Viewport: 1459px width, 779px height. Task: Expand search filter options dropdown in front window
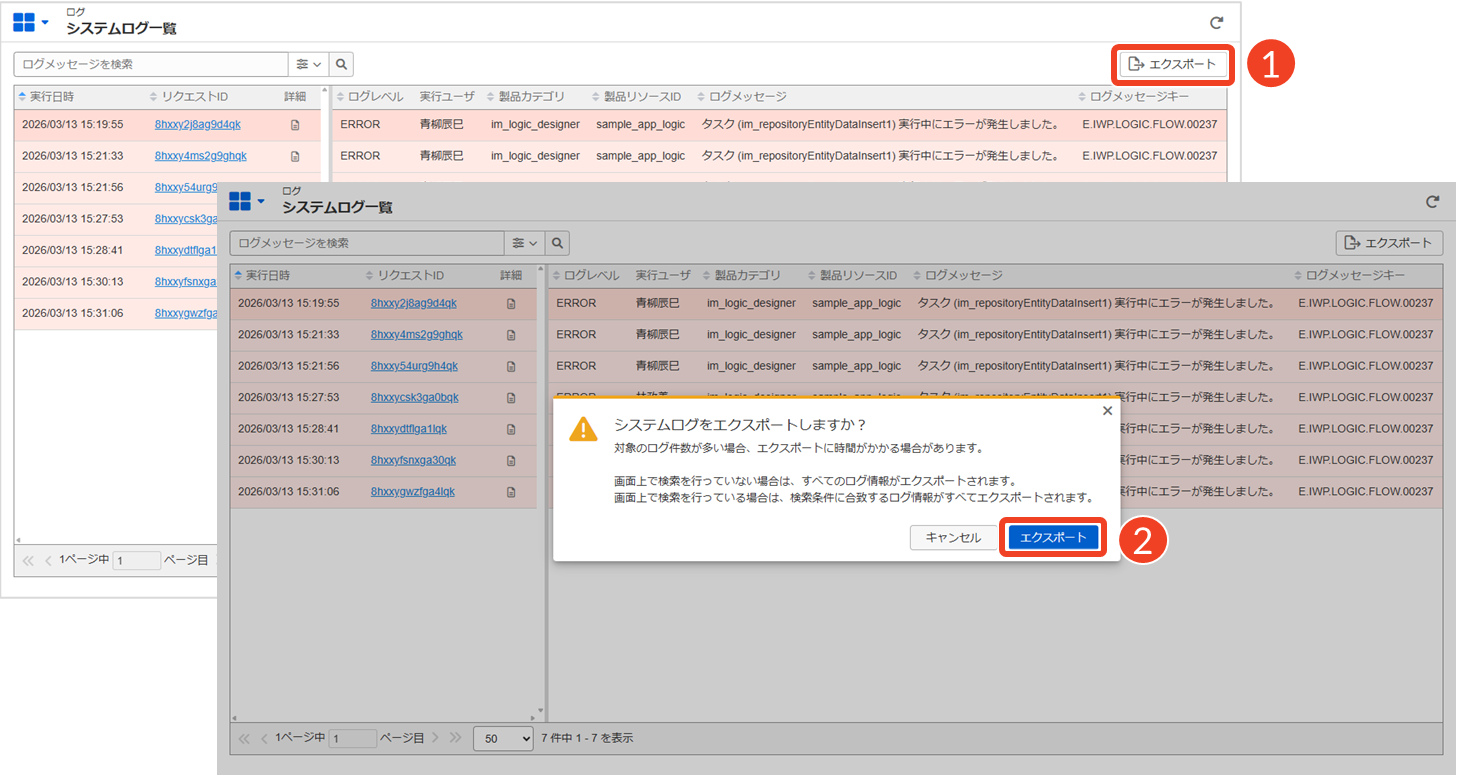click(525, 243)
